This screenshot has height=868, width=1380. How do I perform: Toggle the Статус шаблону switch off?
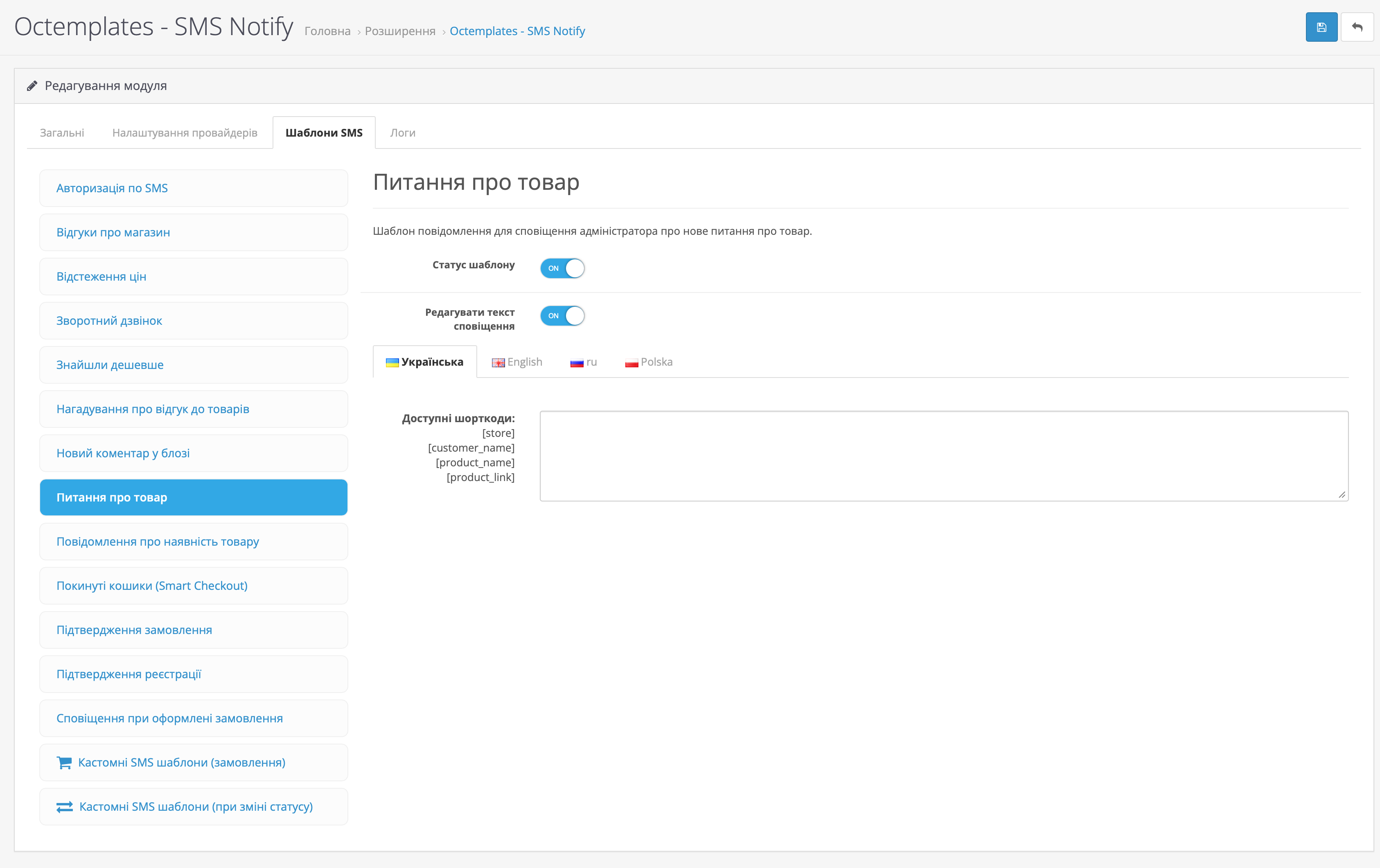[562, 268]
